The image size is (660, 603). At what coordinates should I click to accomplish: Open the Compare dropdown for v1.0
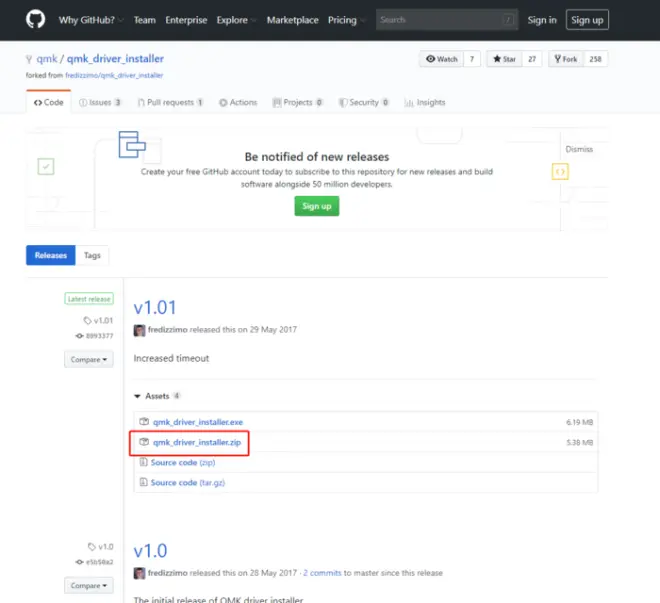tap(89, 585)
